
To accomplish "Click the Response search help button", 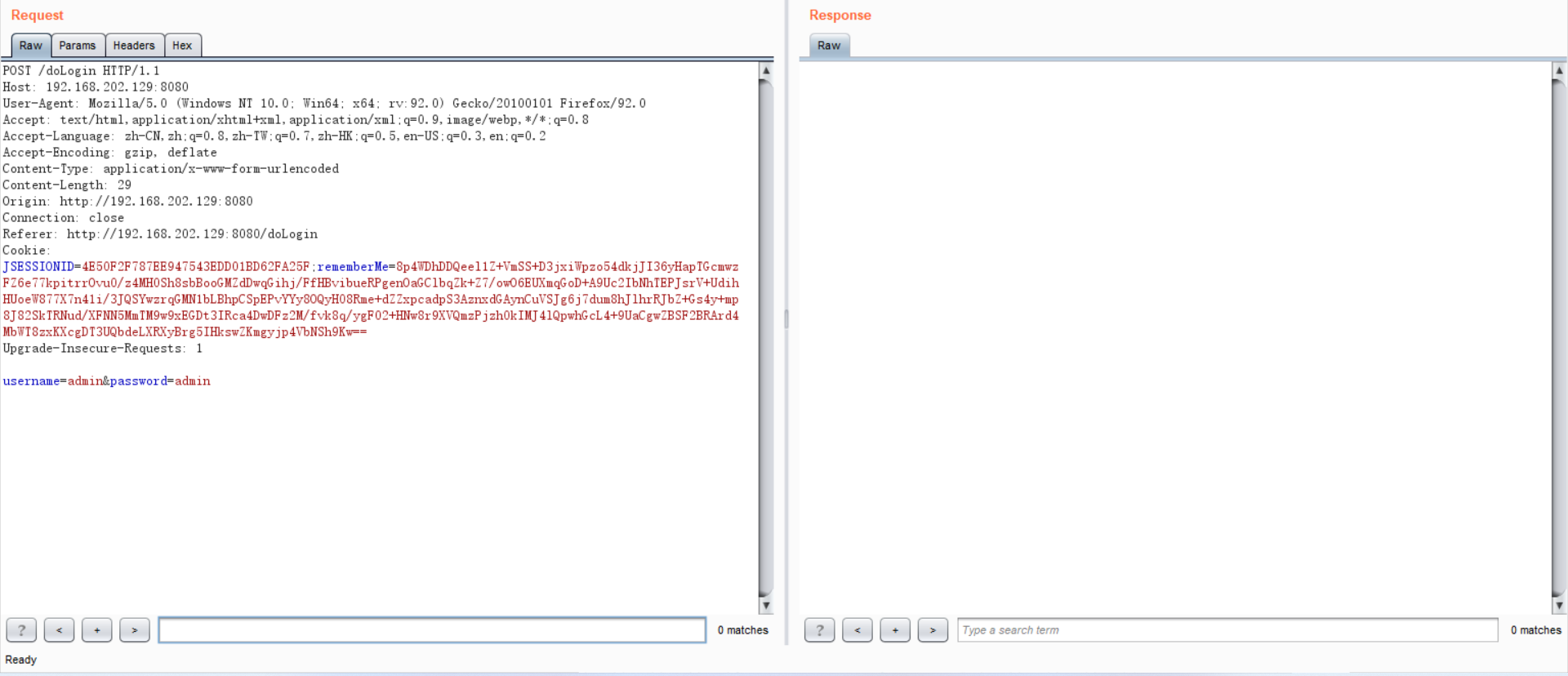I will click(819, 630).
